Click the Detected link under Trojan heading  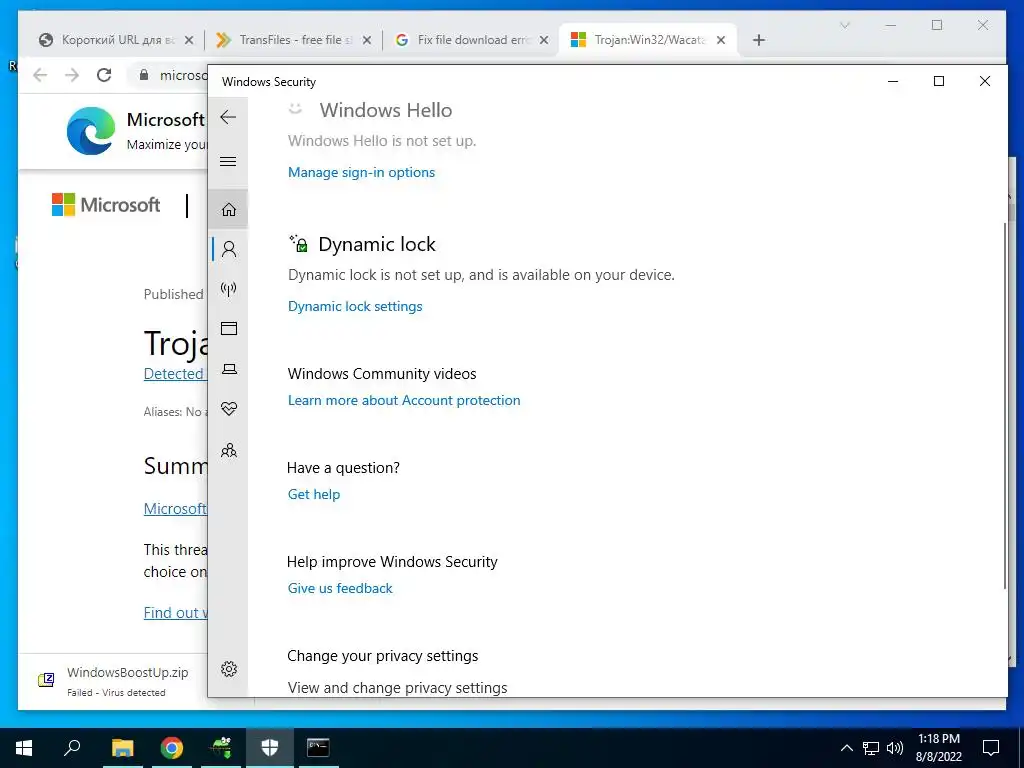point(174,374)
